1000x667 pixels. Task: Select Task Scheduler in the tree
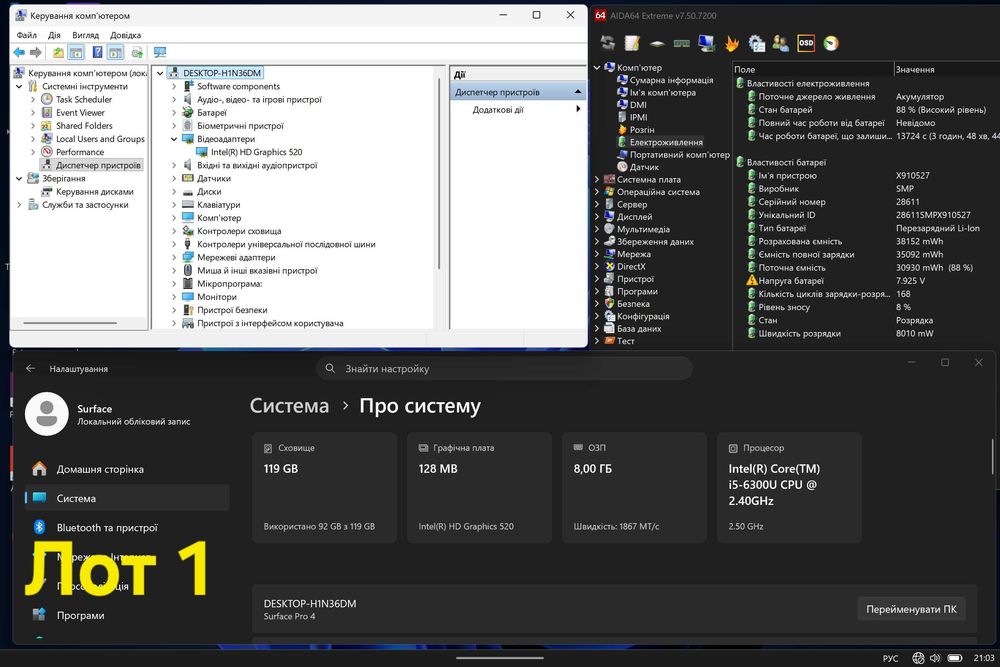[84, 99]
